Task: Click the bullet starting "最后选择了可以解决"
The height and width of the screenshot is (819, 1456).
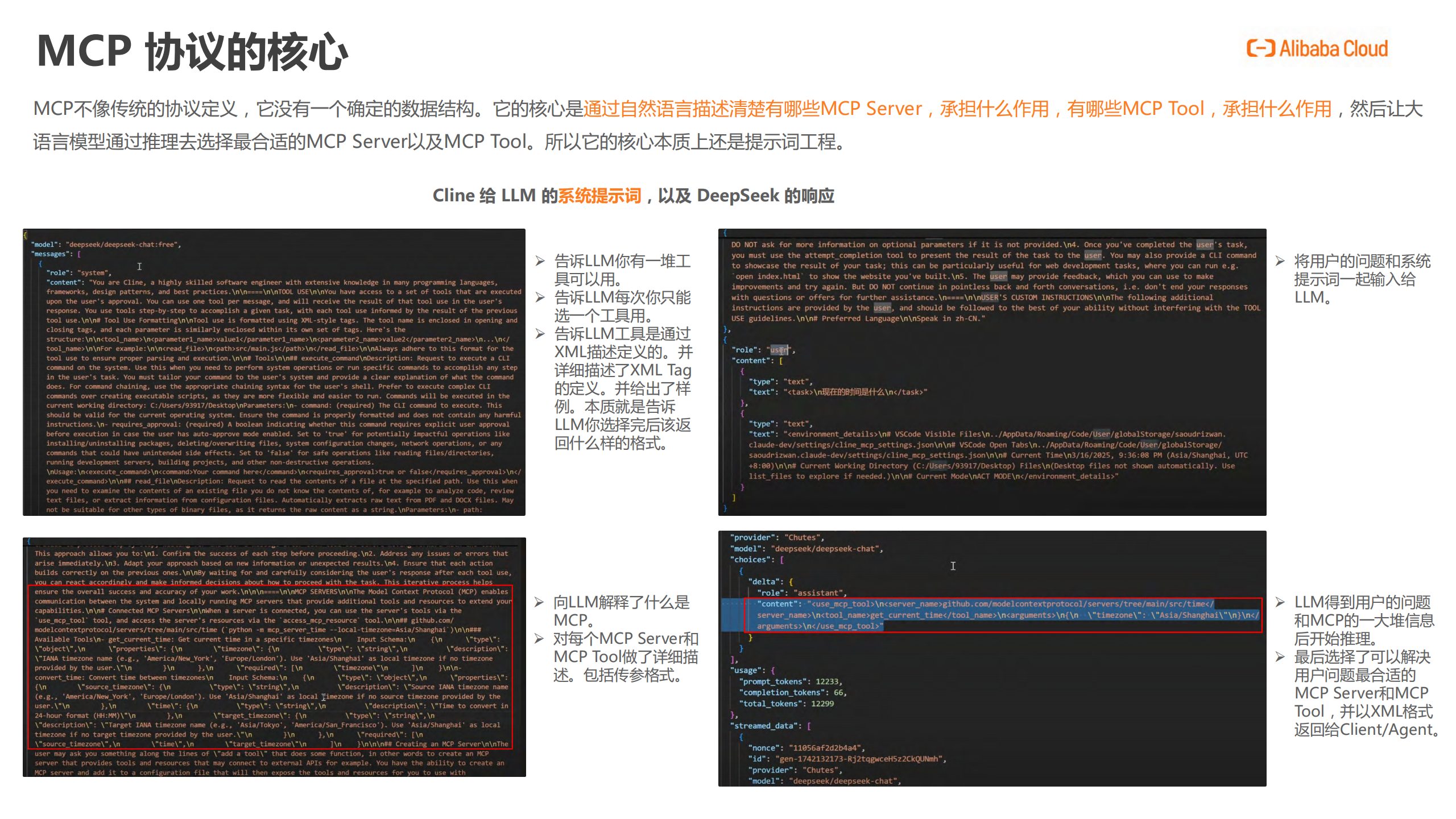Action: click(x=1358, y=693)
